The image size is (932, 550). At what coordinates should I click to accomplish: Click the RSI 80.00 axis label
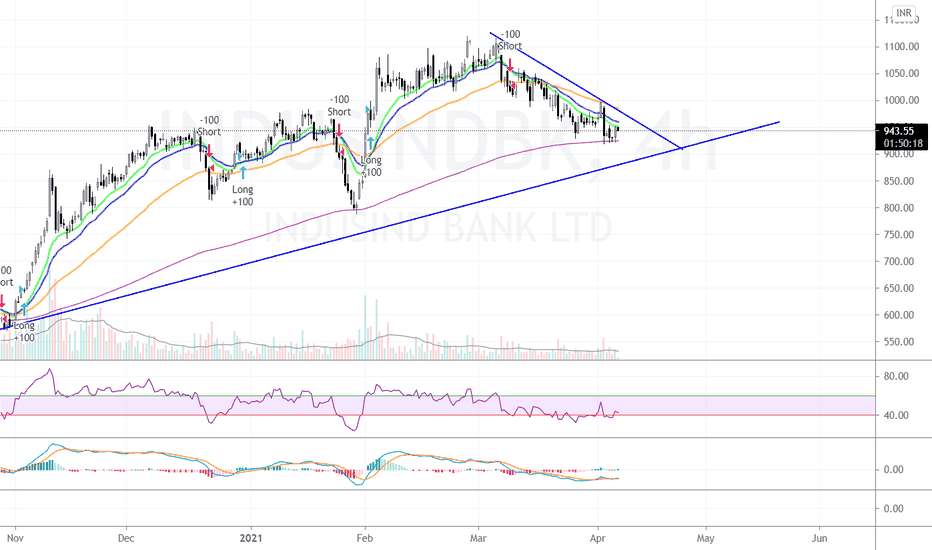click(896, 376)
